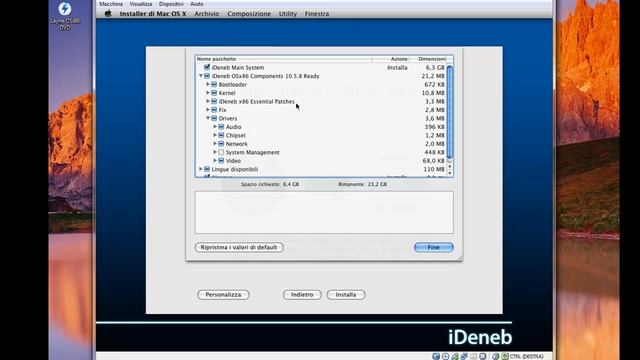This screenshot has width=640, height=360.
Task: Click the Installa action of iDeneb Main System
Action: click(397, 67)
